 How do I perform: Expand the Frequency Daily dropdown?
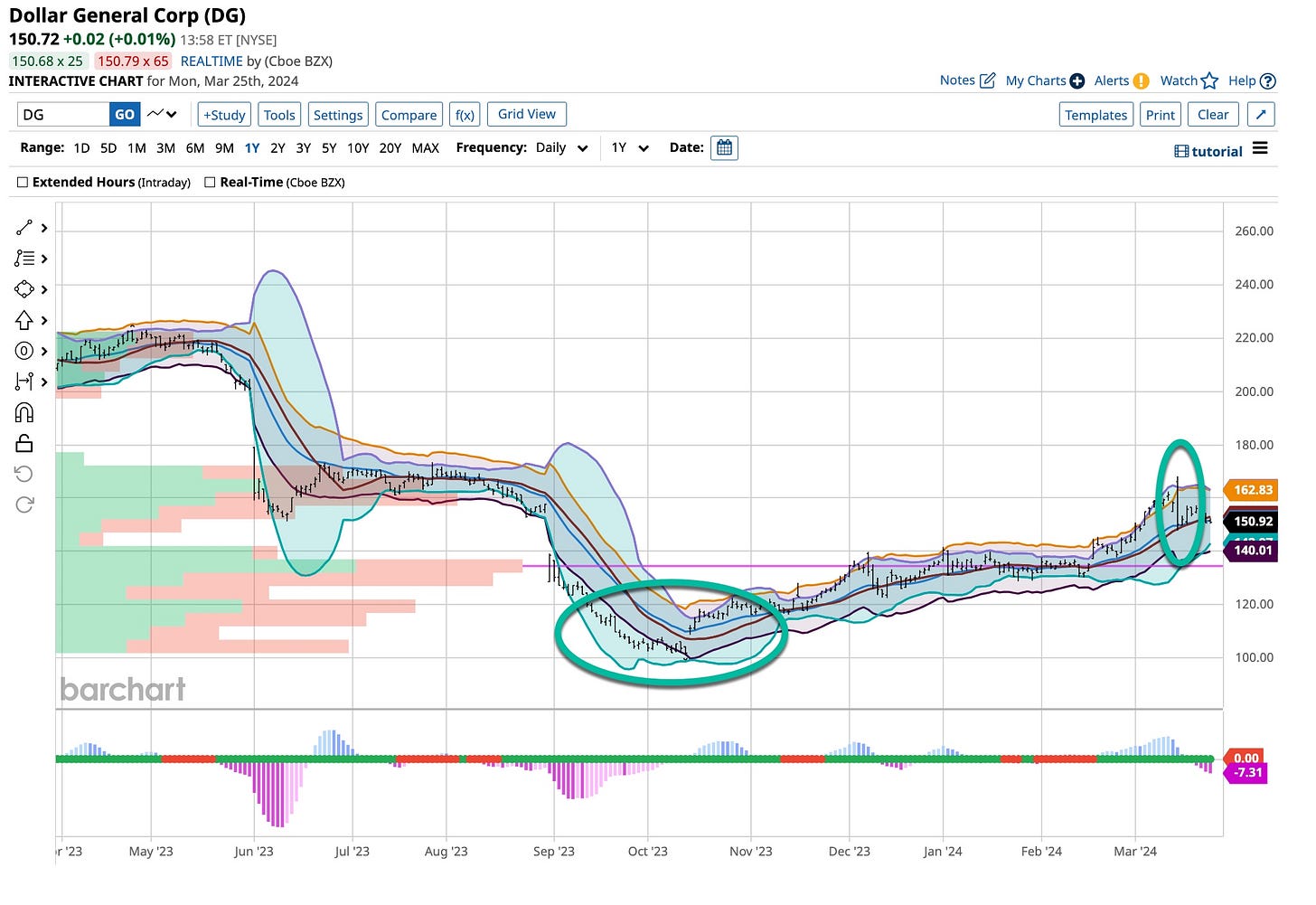(x=561, y=147)
